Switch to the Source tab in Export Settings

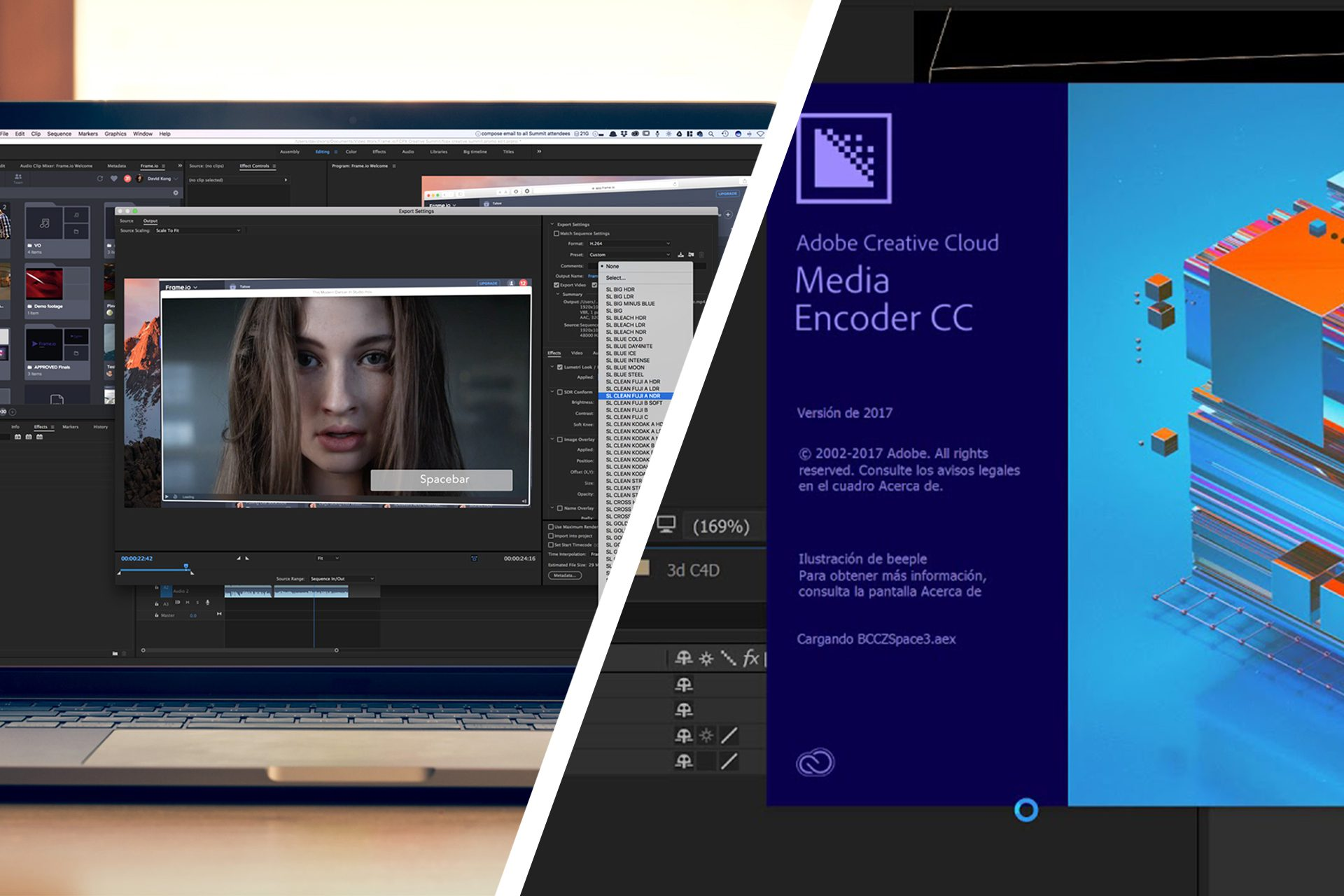click(x=127, y=220)
